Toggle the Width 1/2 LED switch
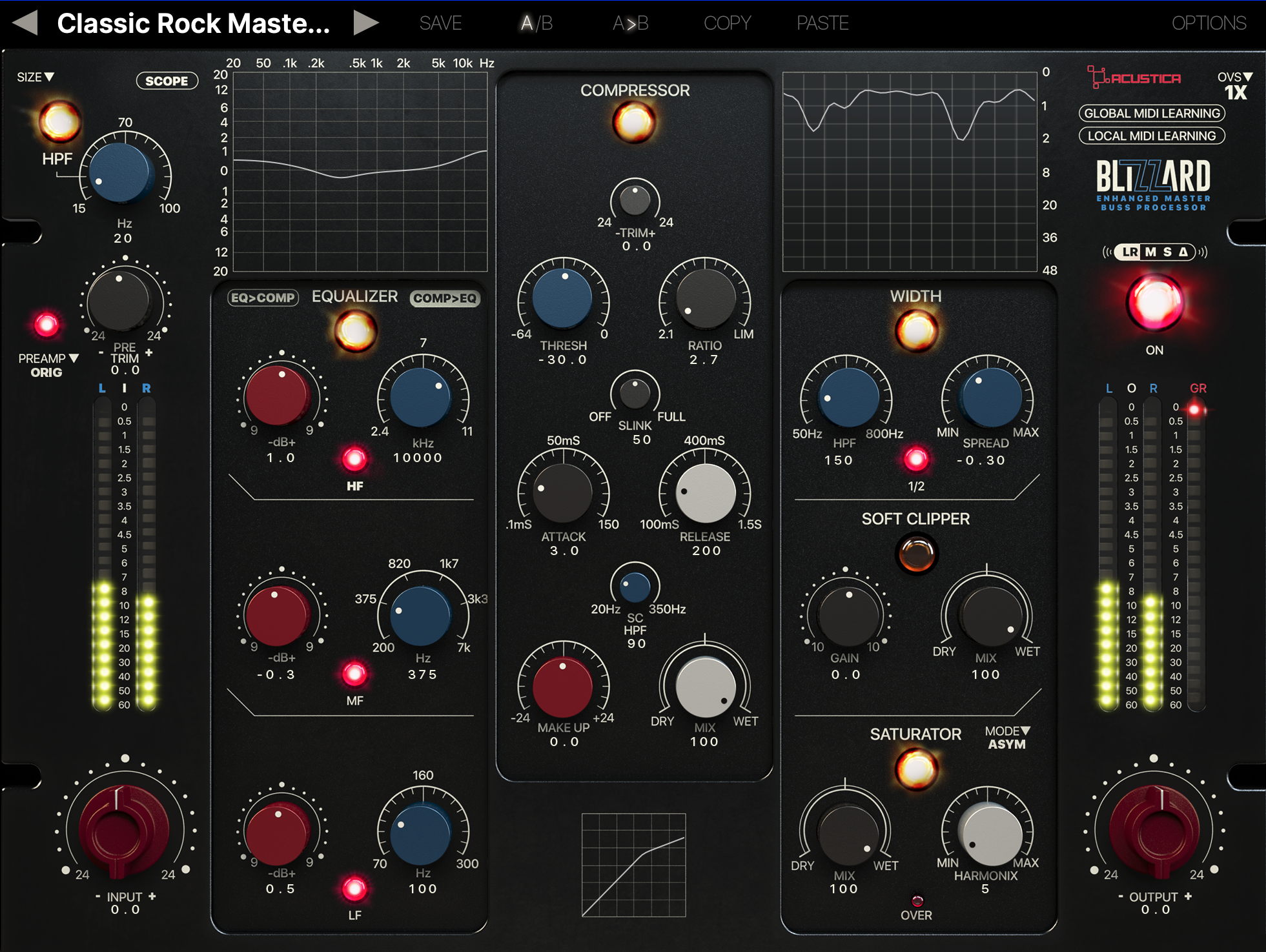Screen dimensions: 1266x952 click(915, 459)
